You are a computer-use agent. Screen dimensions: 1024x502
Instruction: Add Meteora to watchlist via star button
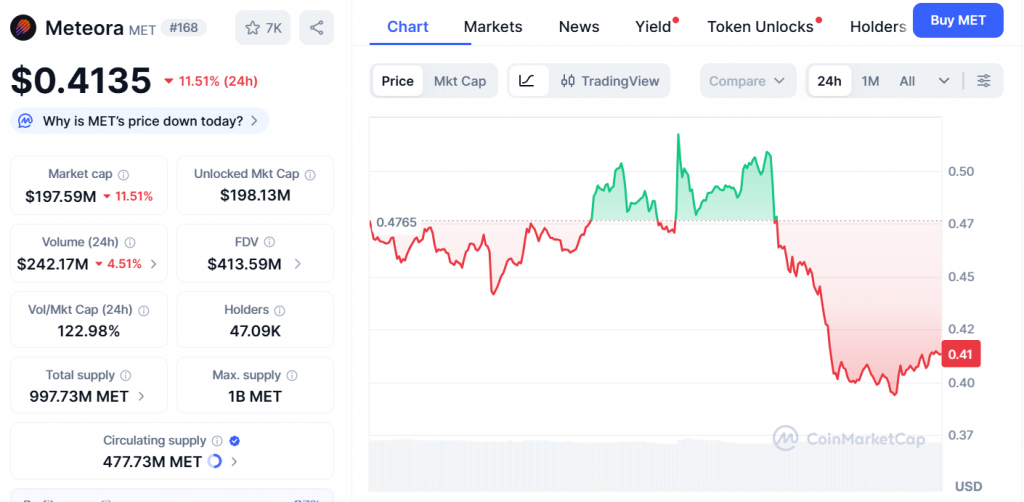point(263,27)
